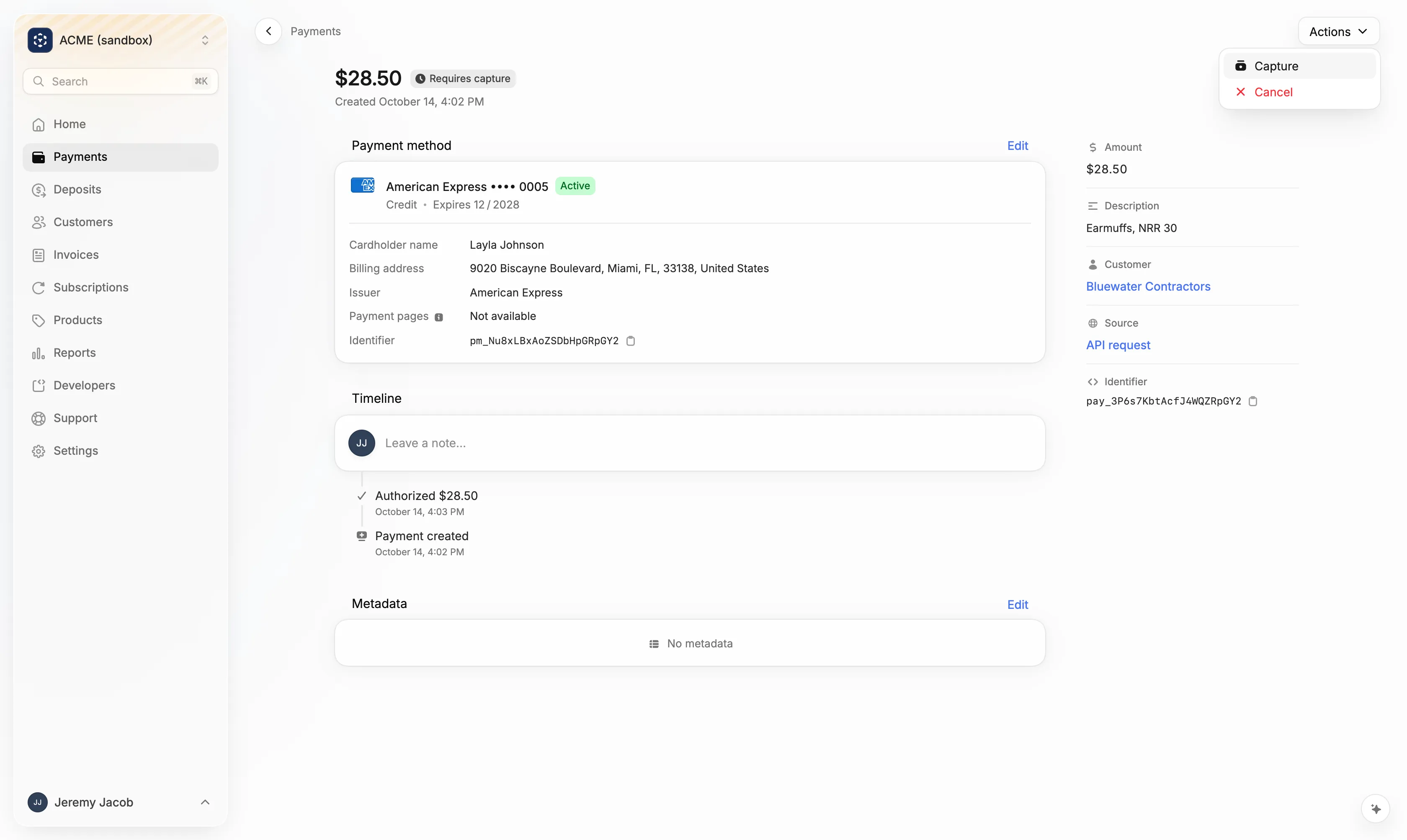Focus the Search field in the sidebar

click(x=121, y=82)
